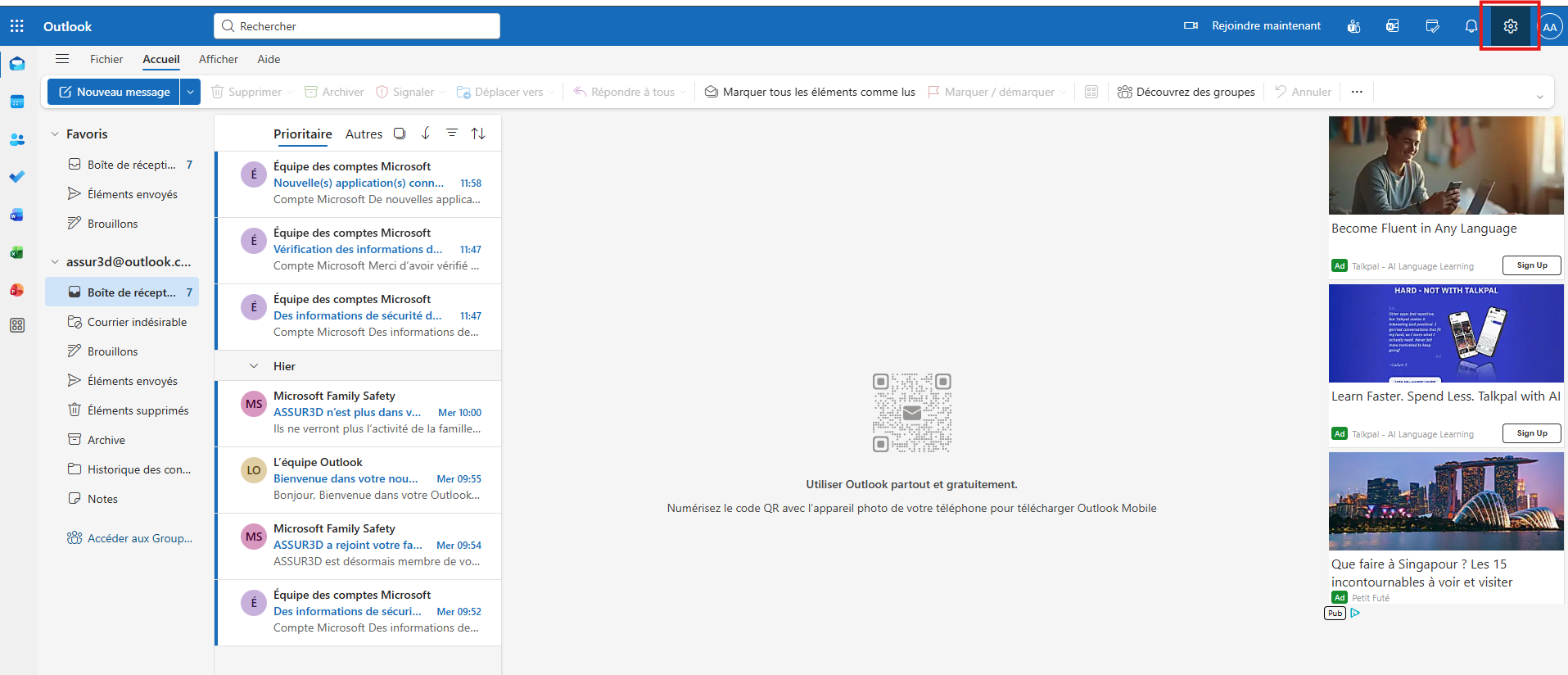Click Sign Up on Learn Faster Talkpal ad
This screenshot has width=1568, height=675.
[1531, 433]
